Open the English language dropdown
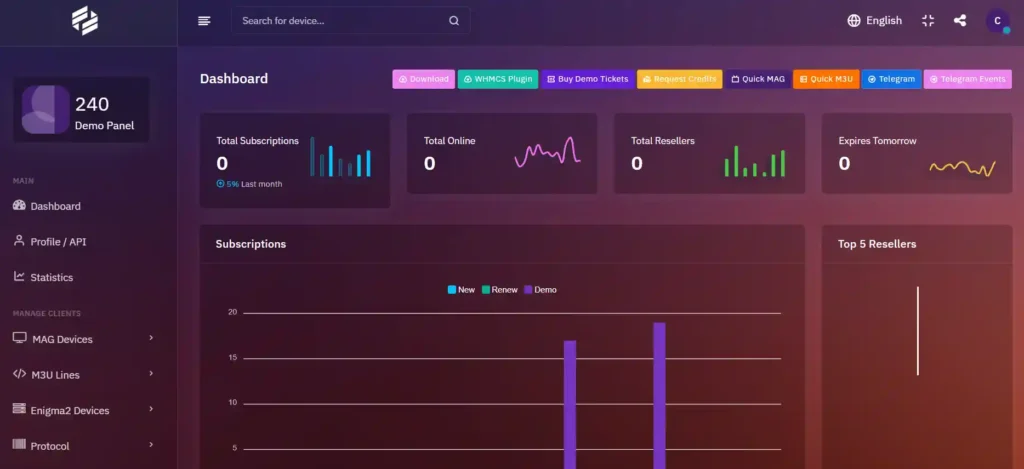This screenshot has width=1024, height=469. click(874, 21)
